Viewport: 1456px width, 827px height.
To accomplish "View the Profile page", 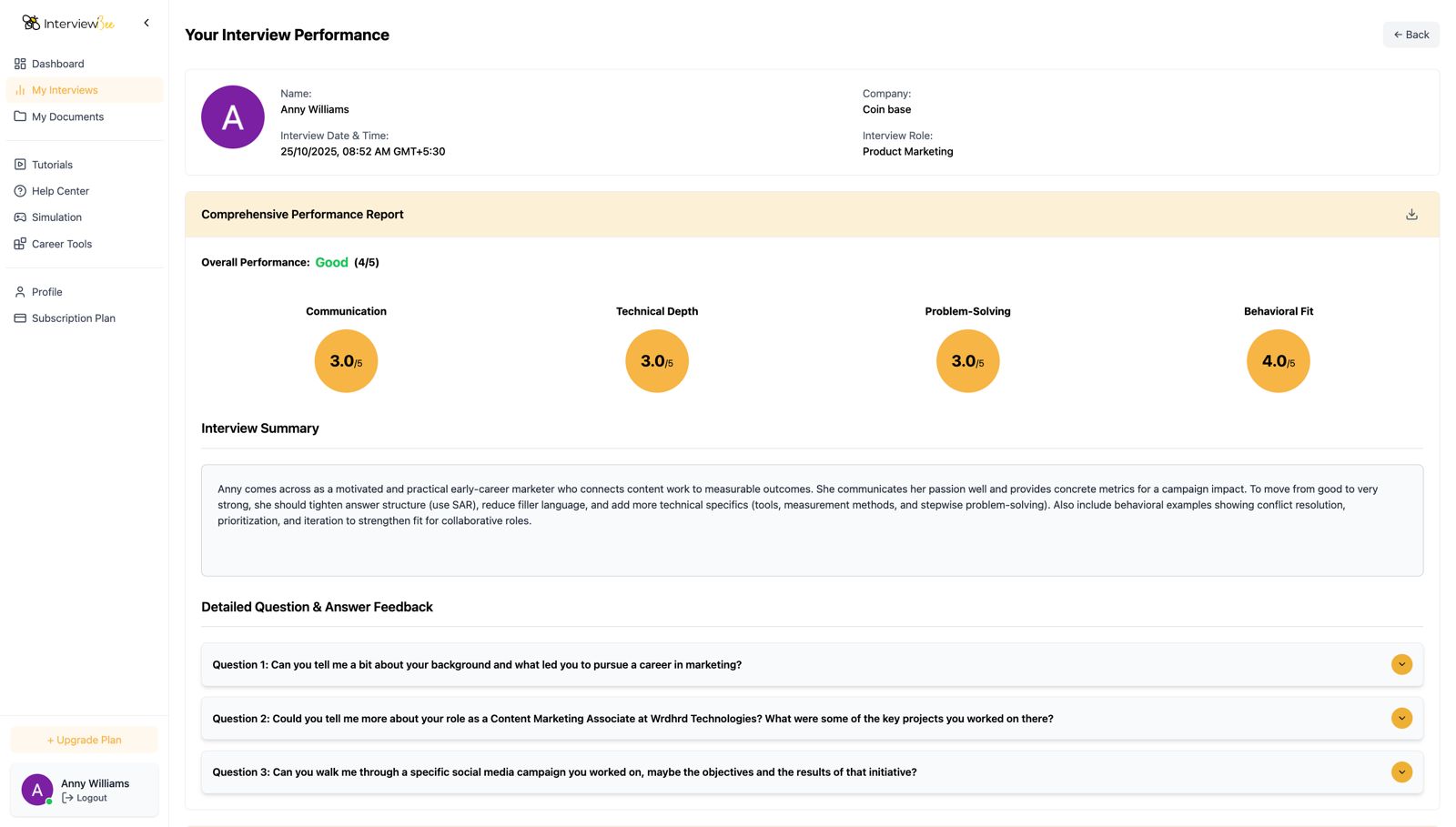I will click(46, 292).
